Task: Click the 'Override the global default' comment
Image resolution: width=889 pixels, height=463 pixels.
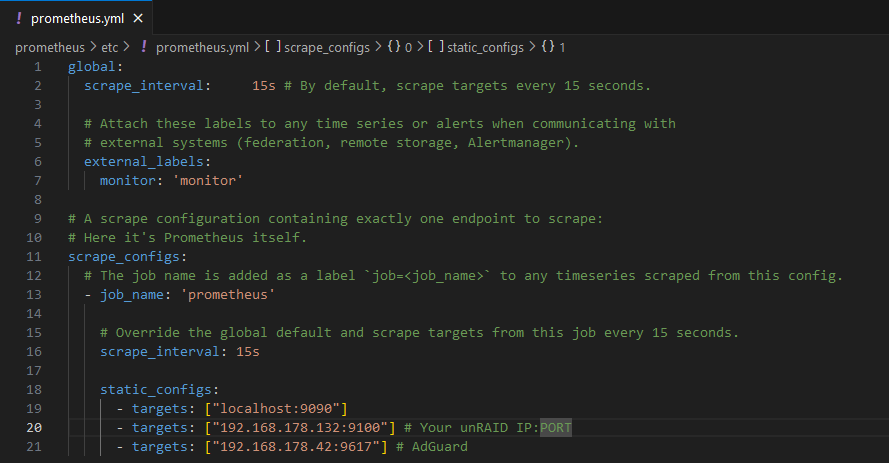Action: (x=420, y=333)
